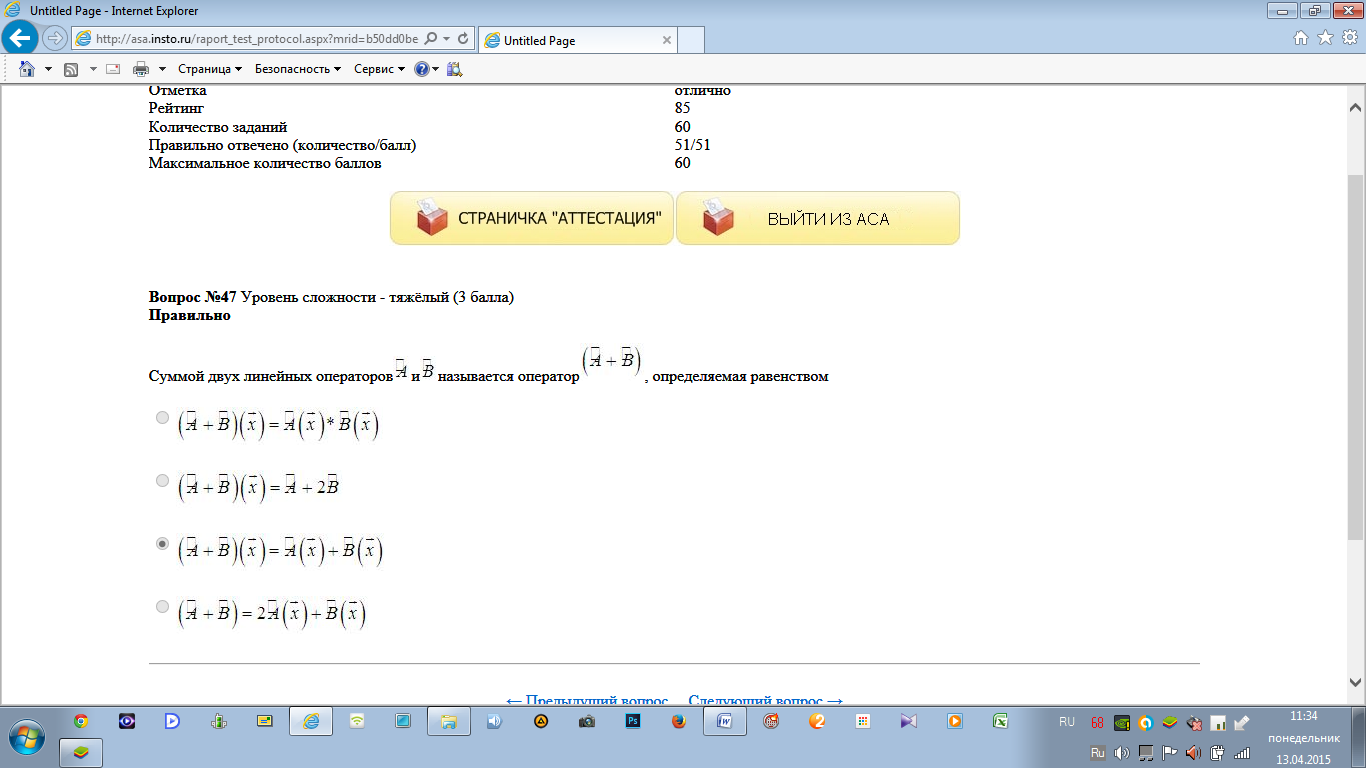Open address bar autocomplete dropdown arrow
The width and height of the screenshot is (1366, 768).
coord(446,39)
